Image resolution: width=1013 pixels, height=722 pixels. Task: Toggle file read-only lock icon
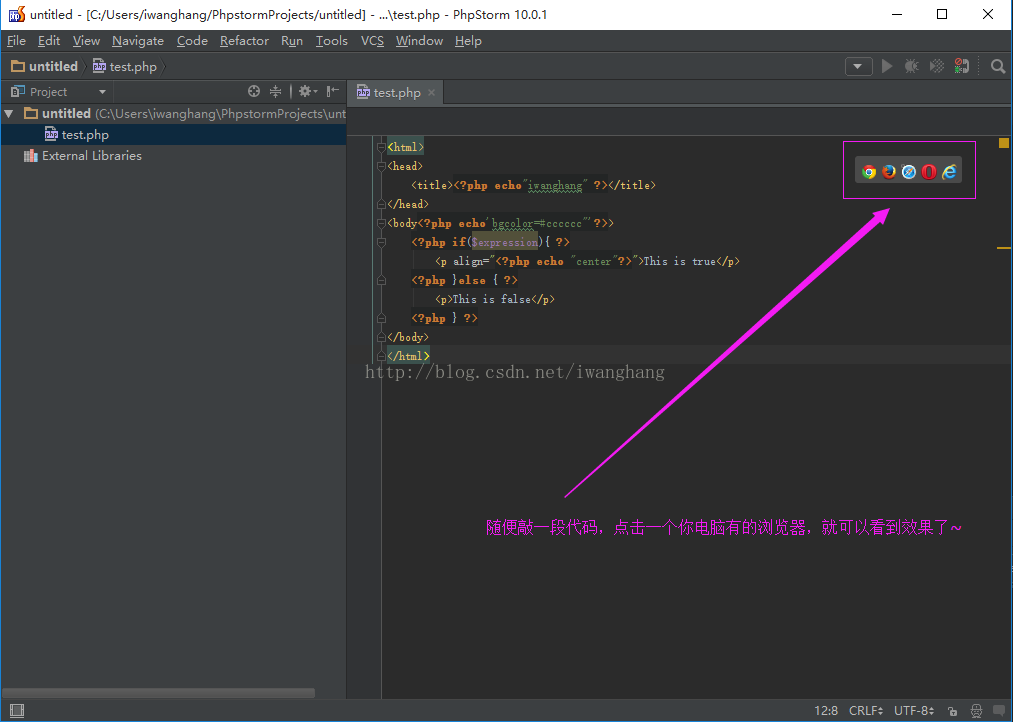951,710
